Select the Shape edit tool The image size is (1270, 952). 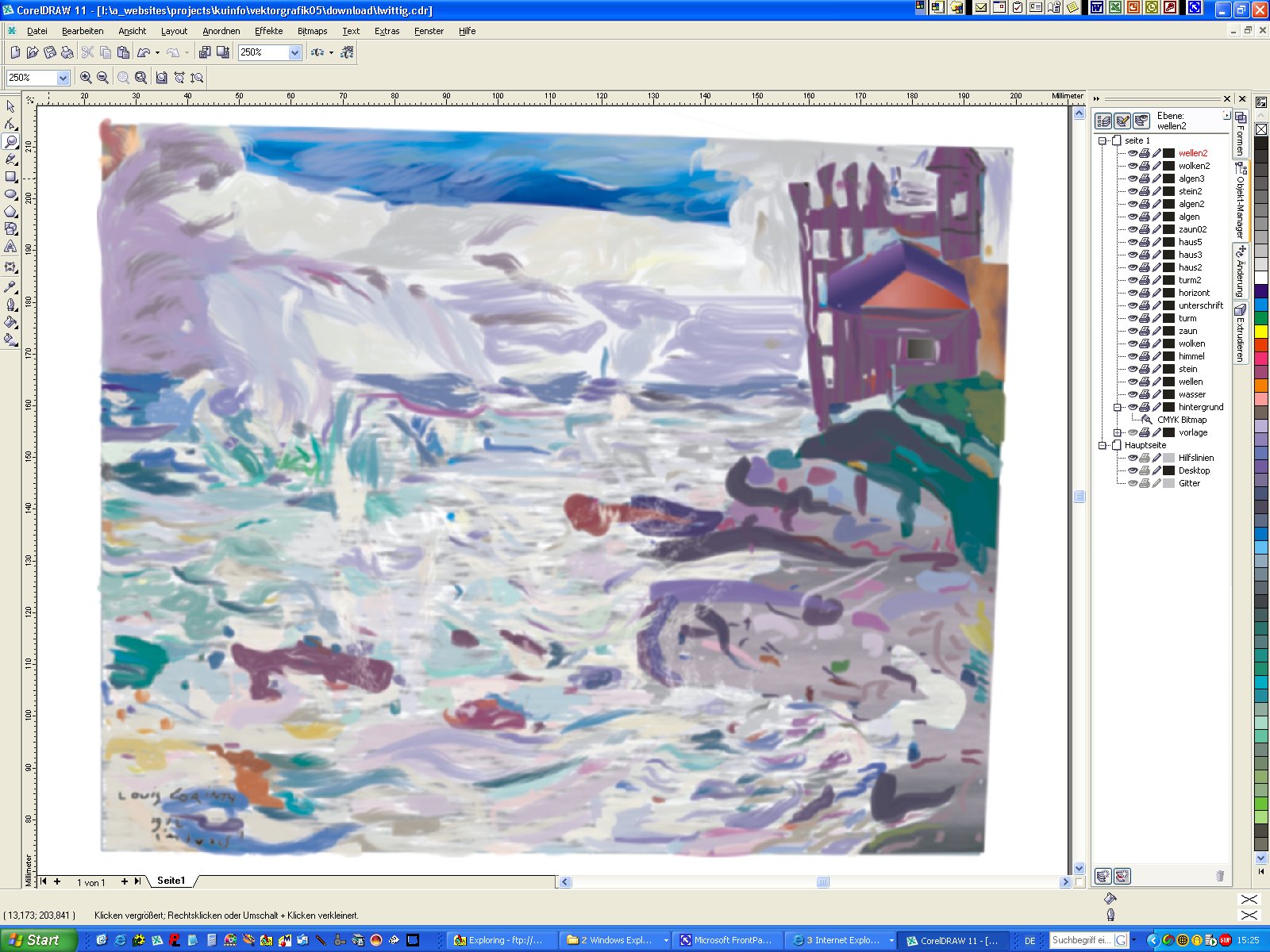10,125
